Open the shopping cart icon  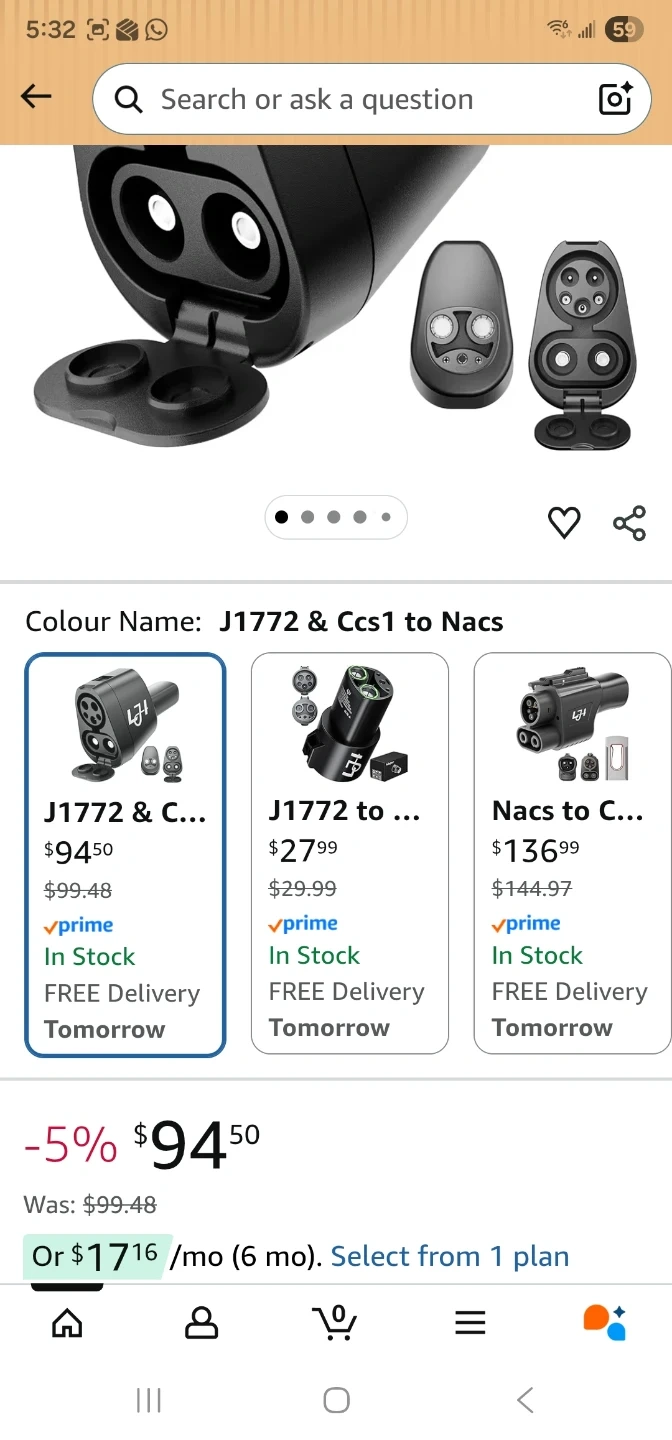335,1322
